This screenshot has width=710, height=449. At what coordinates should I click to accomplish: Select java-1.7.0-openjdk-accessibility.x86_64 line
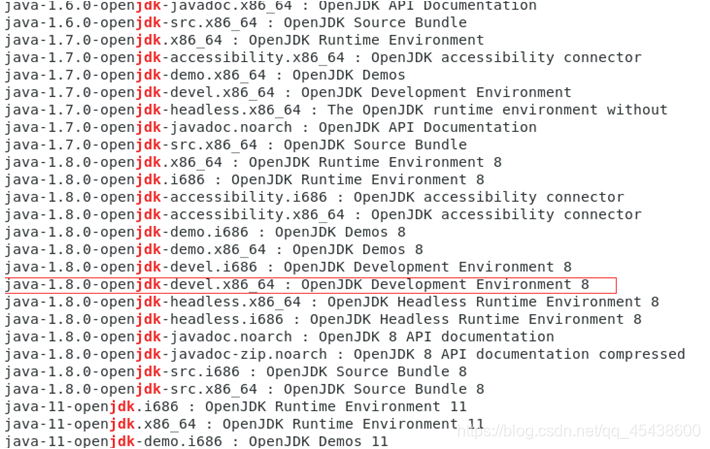(323, 57)
